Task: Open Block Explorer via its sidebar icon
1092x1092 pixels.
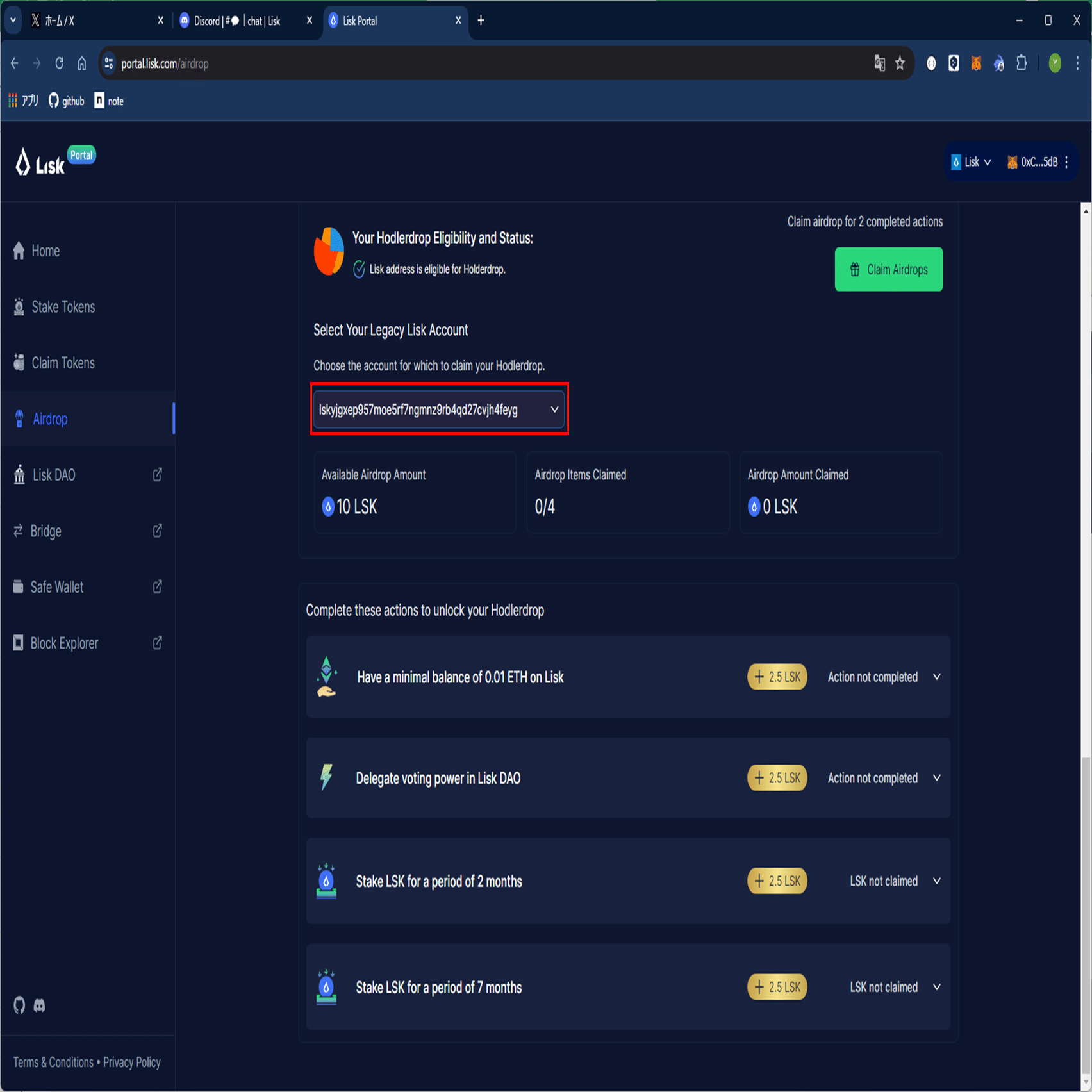Action: coord(19,643)
